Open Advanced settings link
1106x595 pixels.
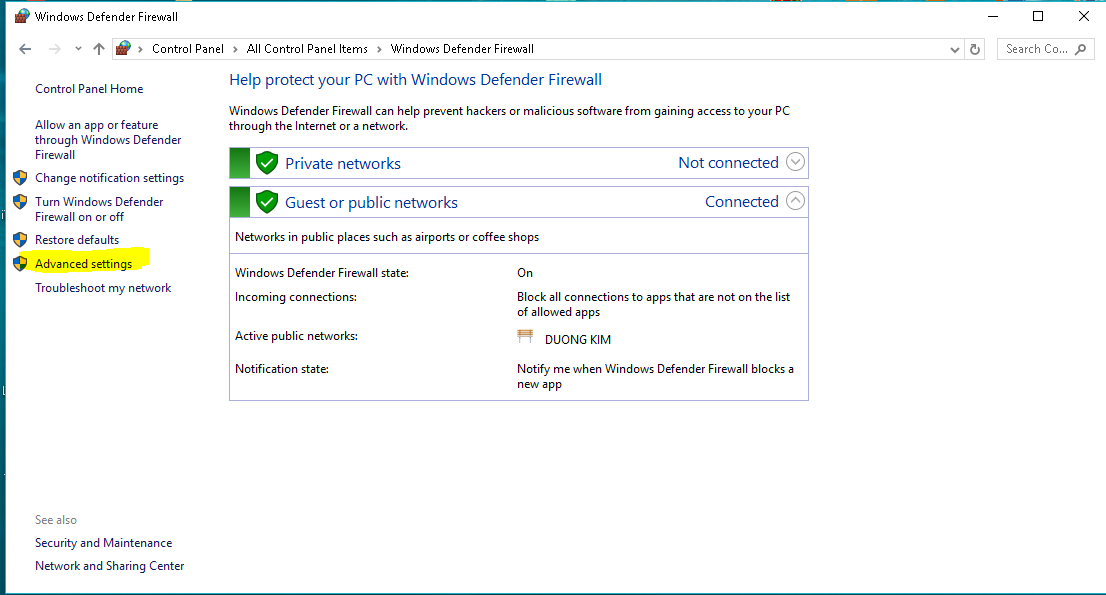[x=83, y=264]
